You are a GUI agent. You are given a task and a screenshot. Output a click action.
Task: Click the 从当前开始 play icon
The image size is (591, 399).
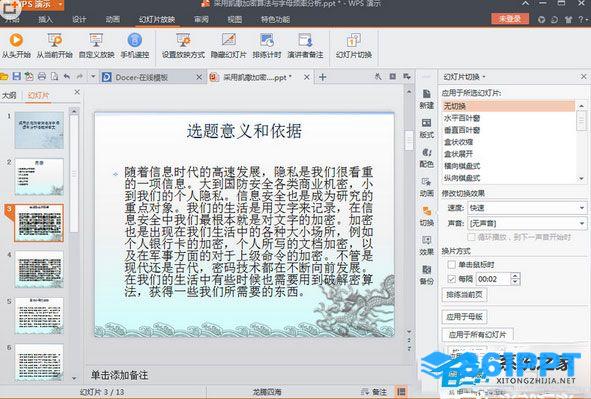pyautogui.click(x=54, y=40)
